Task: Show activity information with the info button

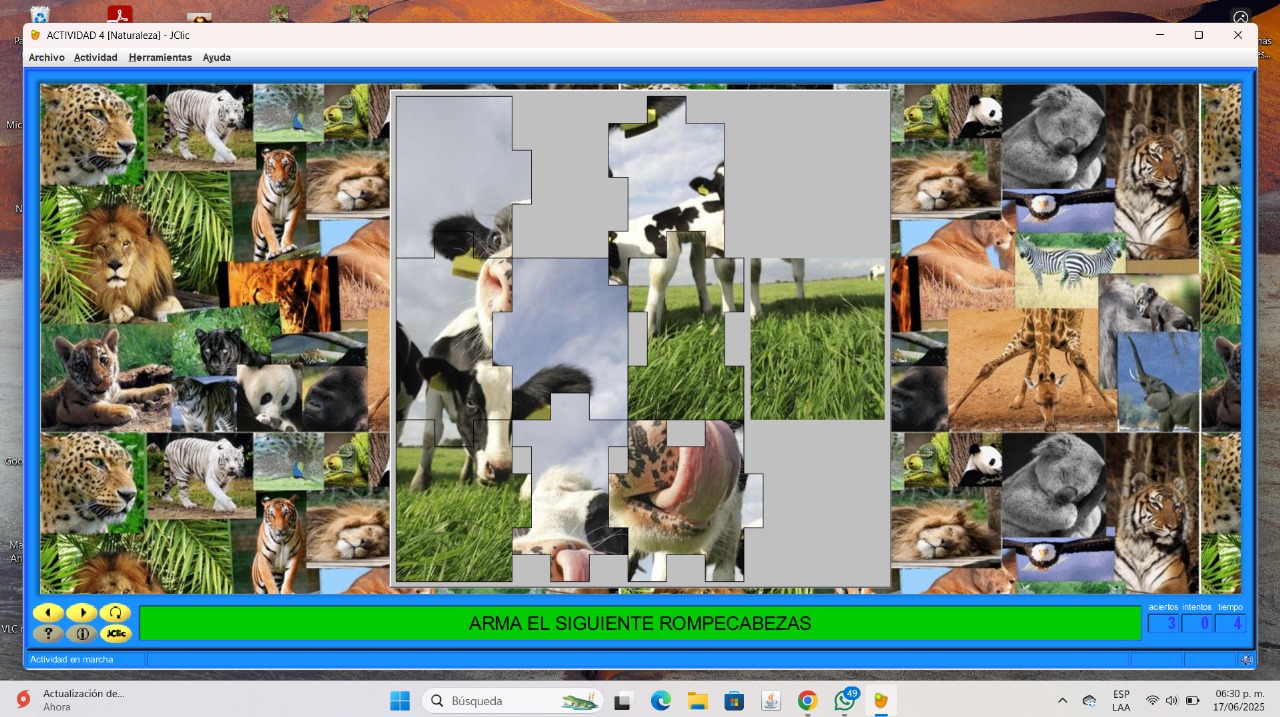Action: click(x=82, y=633)
